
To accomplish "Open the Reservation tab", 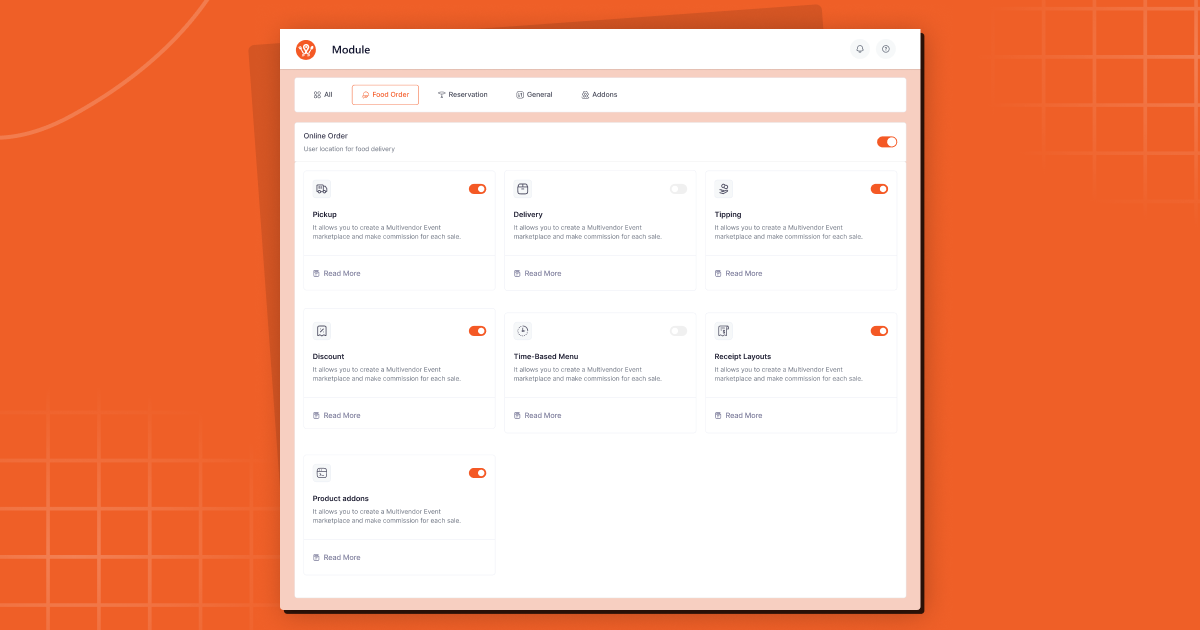I will click(x=463, y=95).
